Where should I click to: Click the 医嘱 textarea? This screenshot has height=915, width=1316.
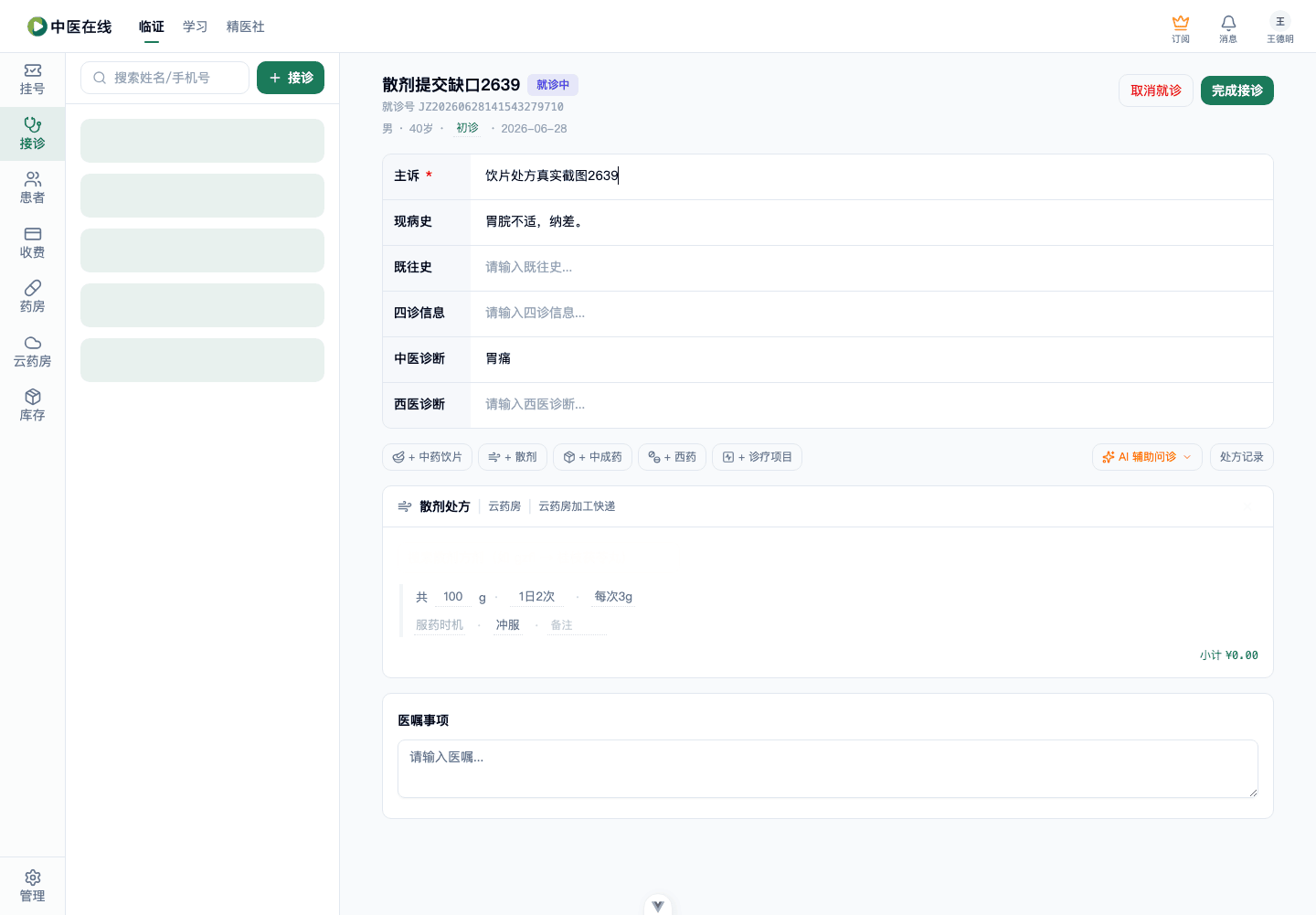pos(828,769)
